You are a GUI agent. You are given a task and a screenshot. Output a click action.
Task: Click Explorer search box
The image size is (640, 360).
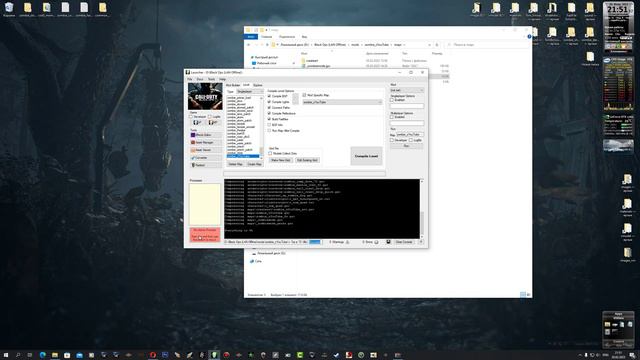pyautogui.click(x=487, y=44)
